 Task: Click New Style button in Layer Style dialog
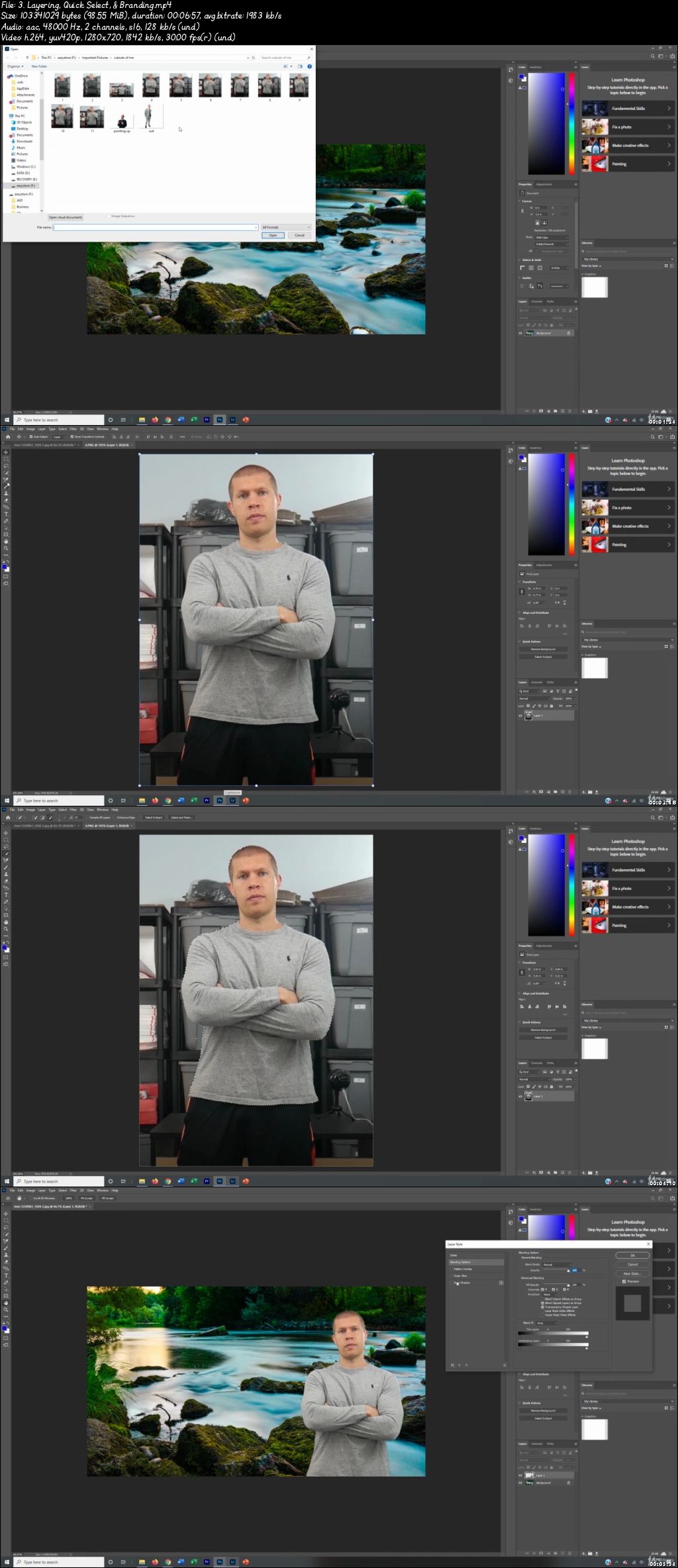pos(632,1273)
